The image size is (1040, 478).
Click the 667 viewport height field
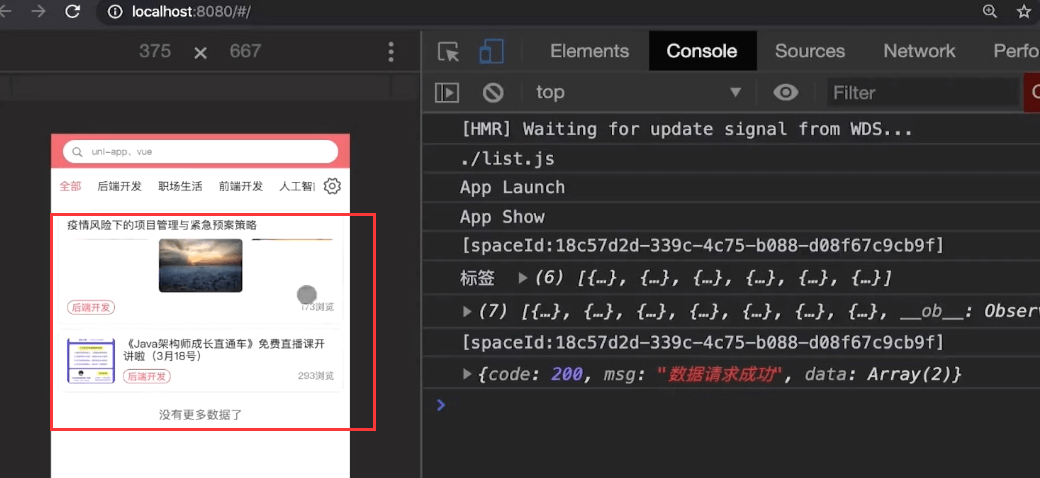click(245, 52)
